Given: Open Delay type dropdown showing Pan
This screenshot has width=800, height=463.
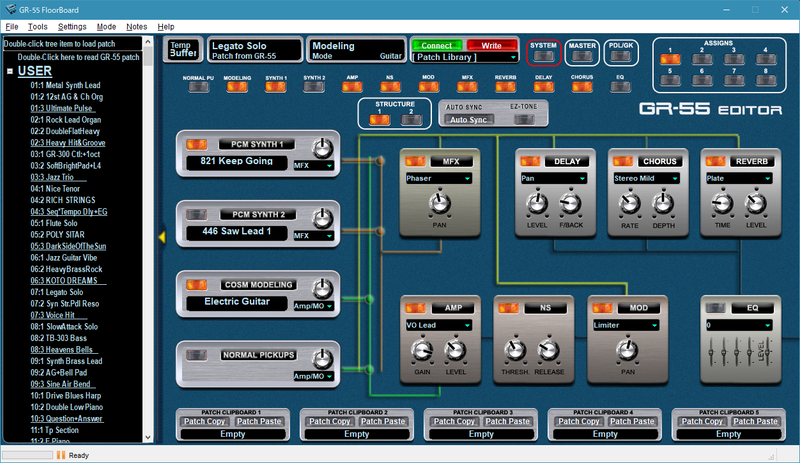Looking at the screenshot, I should point(554,178).
